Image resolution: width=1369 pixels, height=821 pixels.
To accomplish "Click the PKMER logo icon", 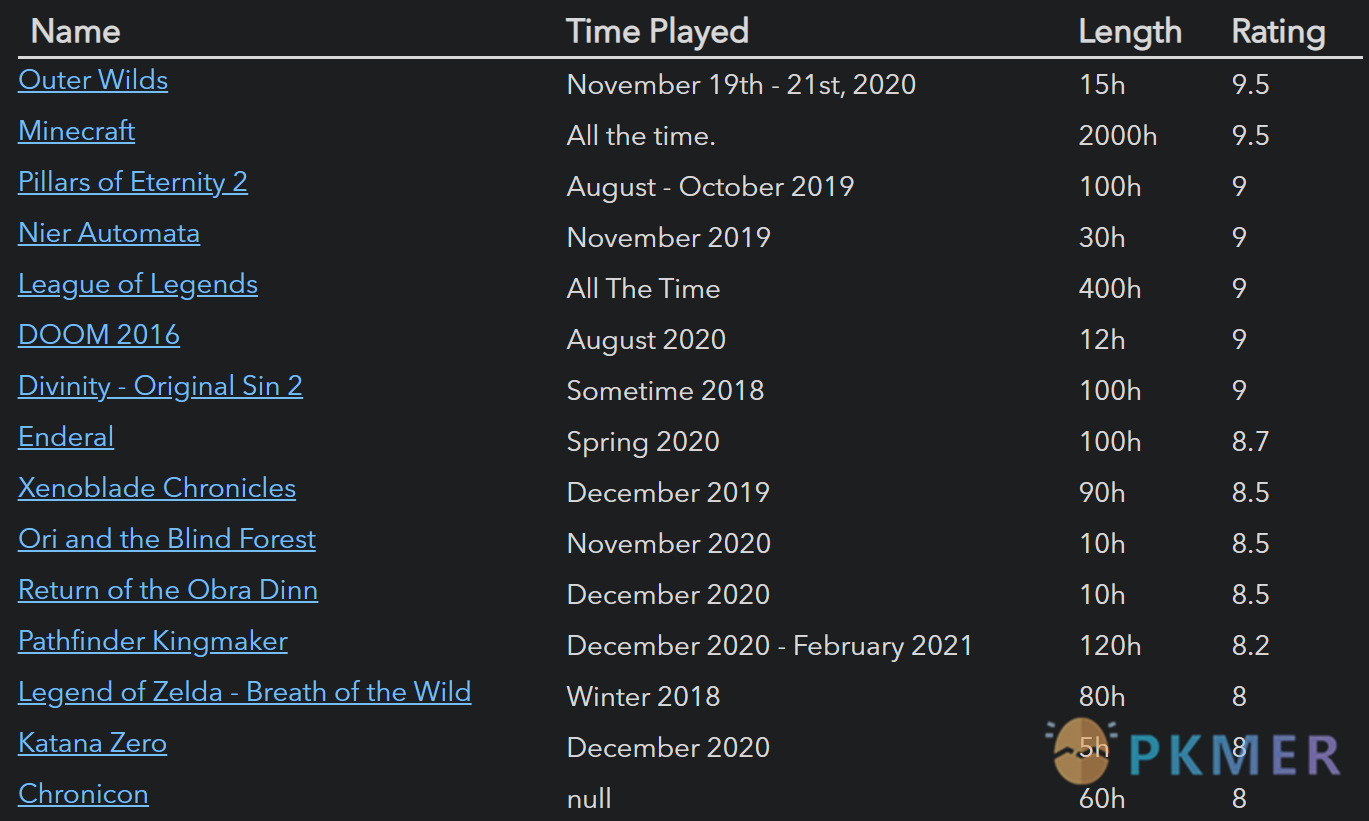I will [1082, 751].
